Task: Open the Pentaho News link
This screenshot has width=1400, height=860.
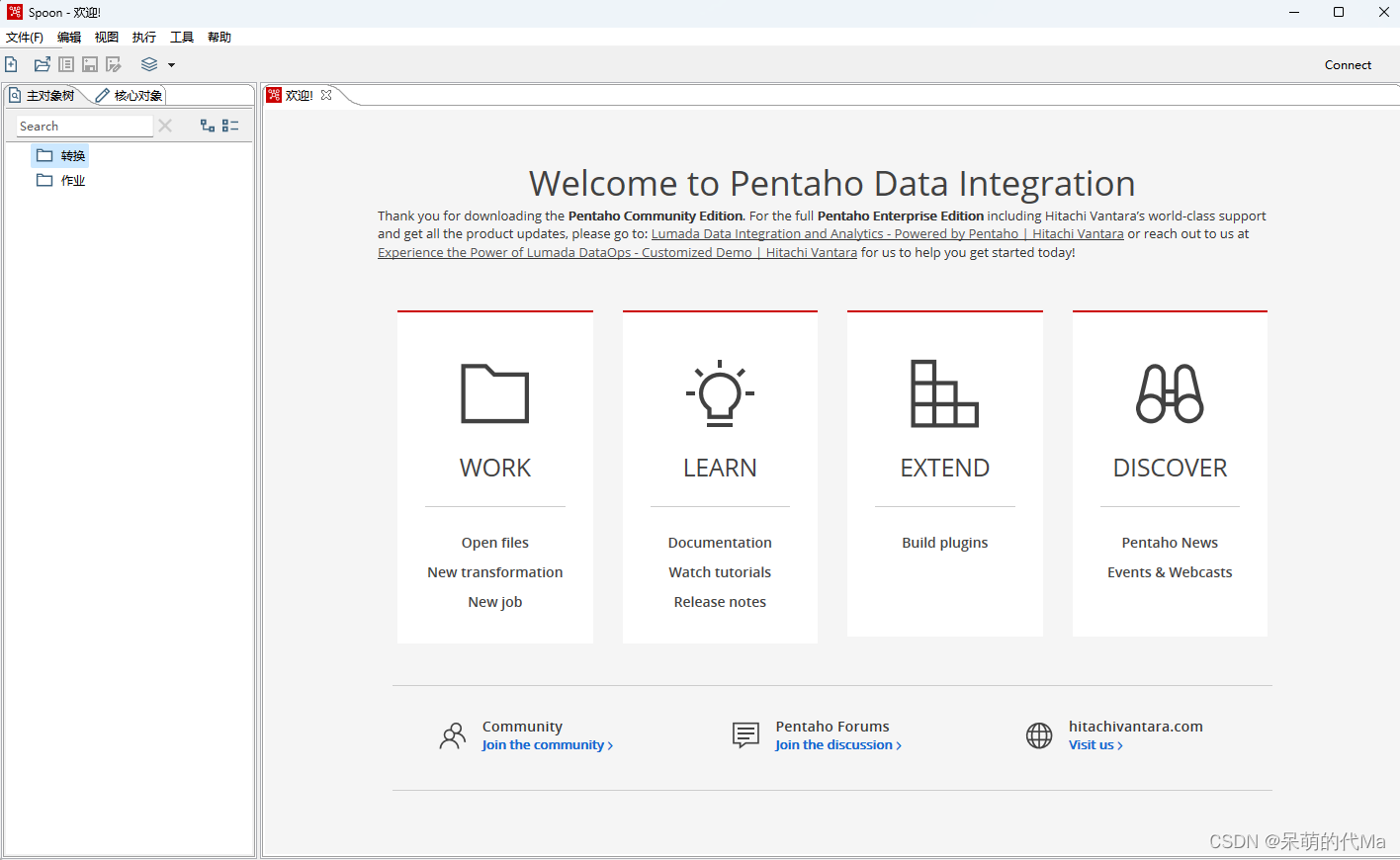Action: point(1170,543)
